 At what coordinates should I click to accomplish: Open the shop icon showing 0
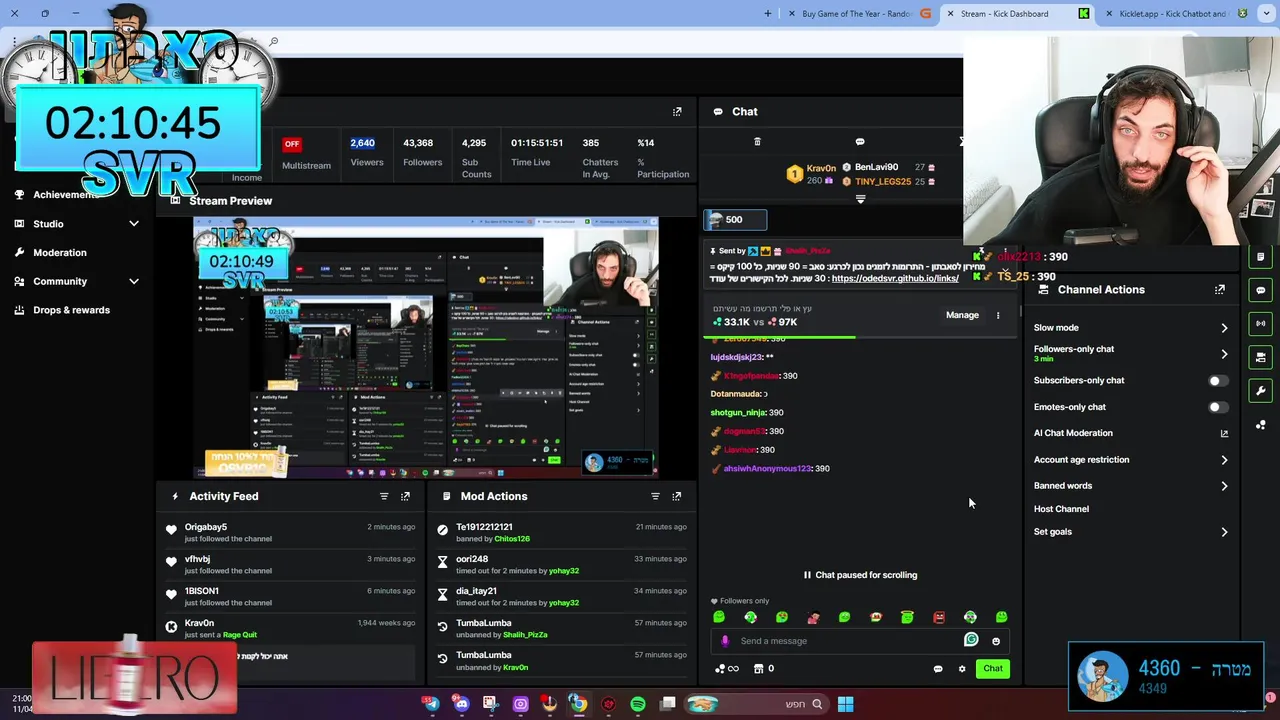click(x=764, y=669)
